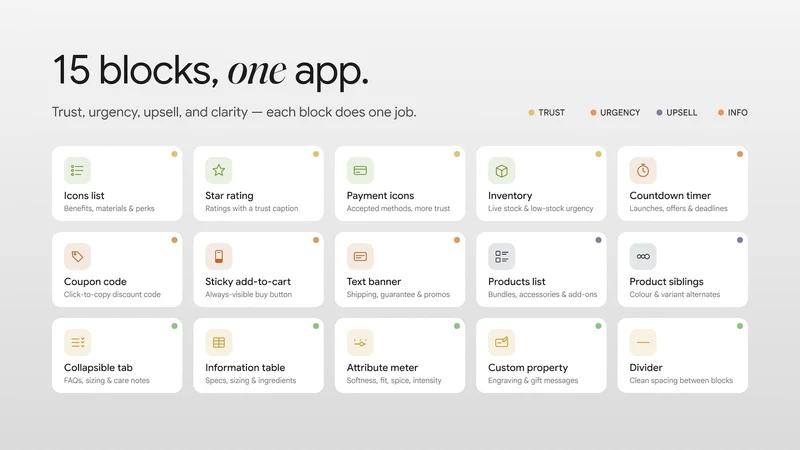Select the UPSELL legend item
800x450 pixels.
pyautogui.click(x=677, y=112)
